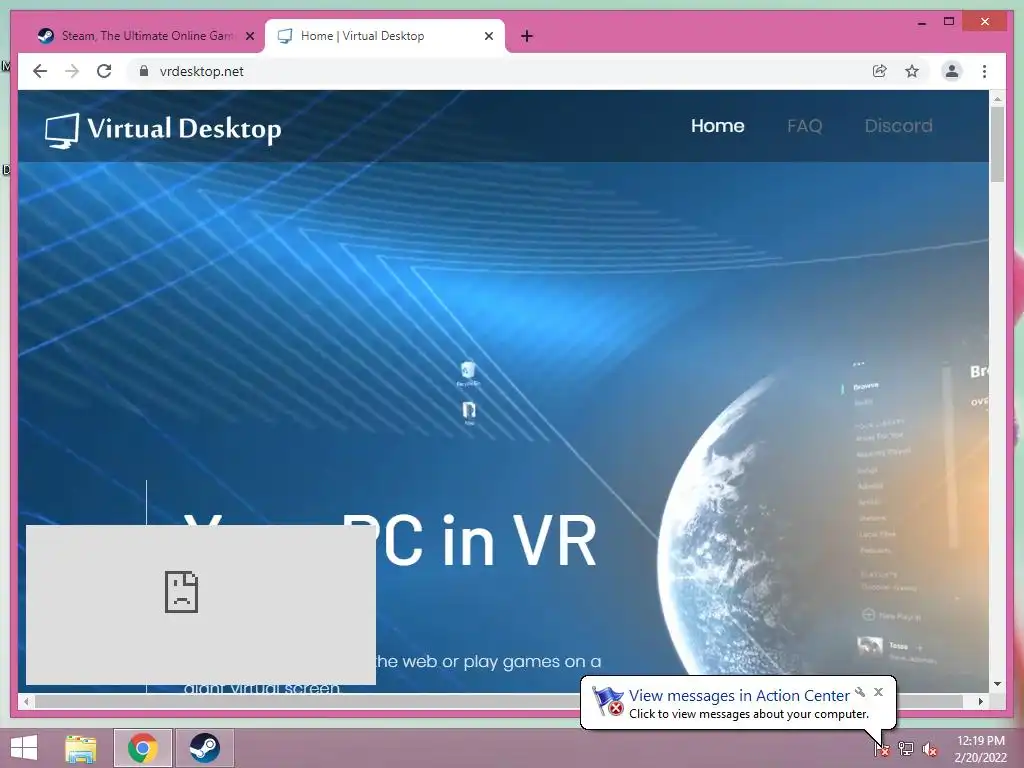Click the network tray icon
Image resolution: width=1024 pixels, height=768 pixels.
pyautogui.click(x=906, y=748)
